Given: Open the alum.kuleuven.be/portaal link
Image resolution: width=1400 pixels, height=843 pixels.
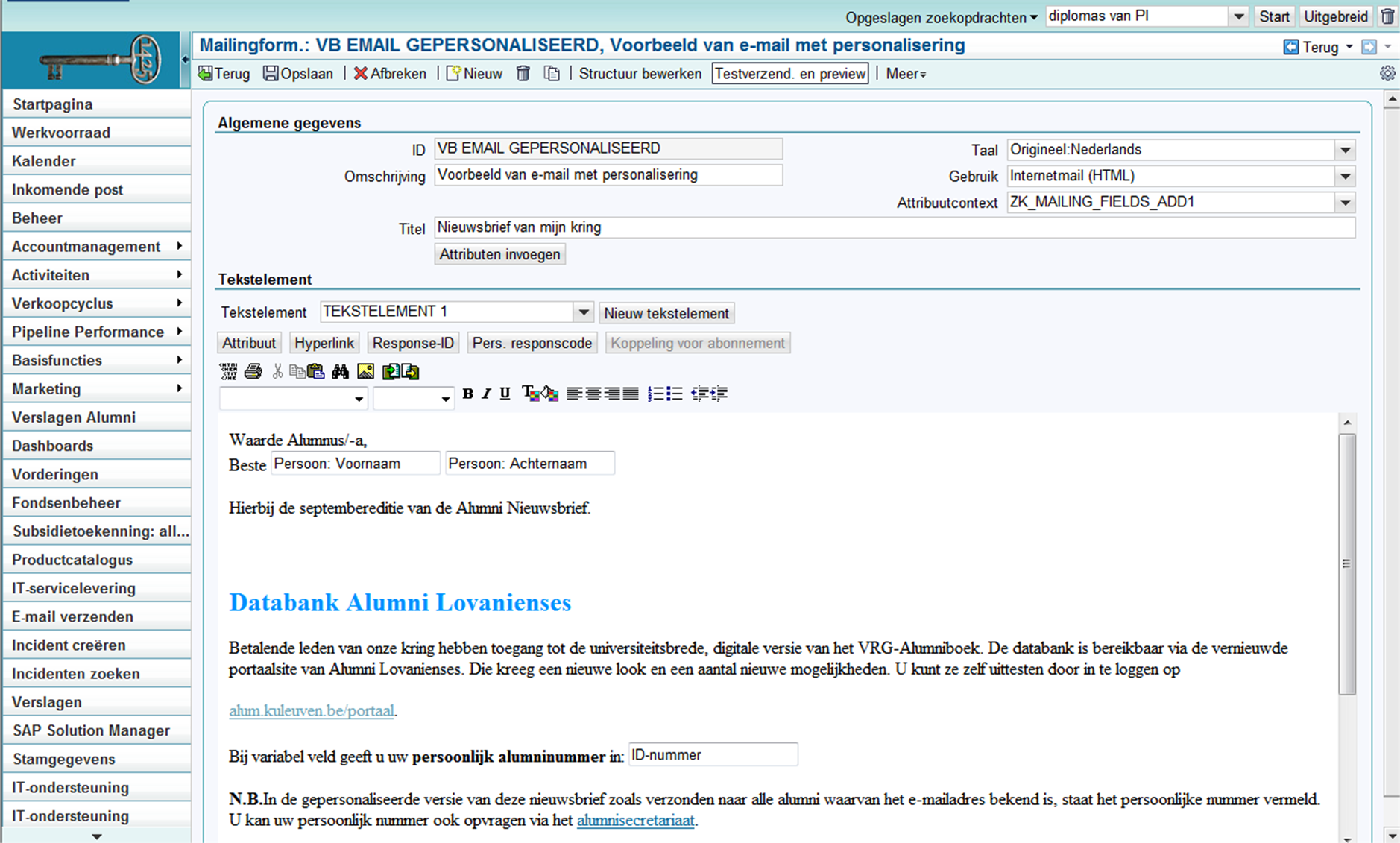Looking at the screenshot, I should [312, 710].
